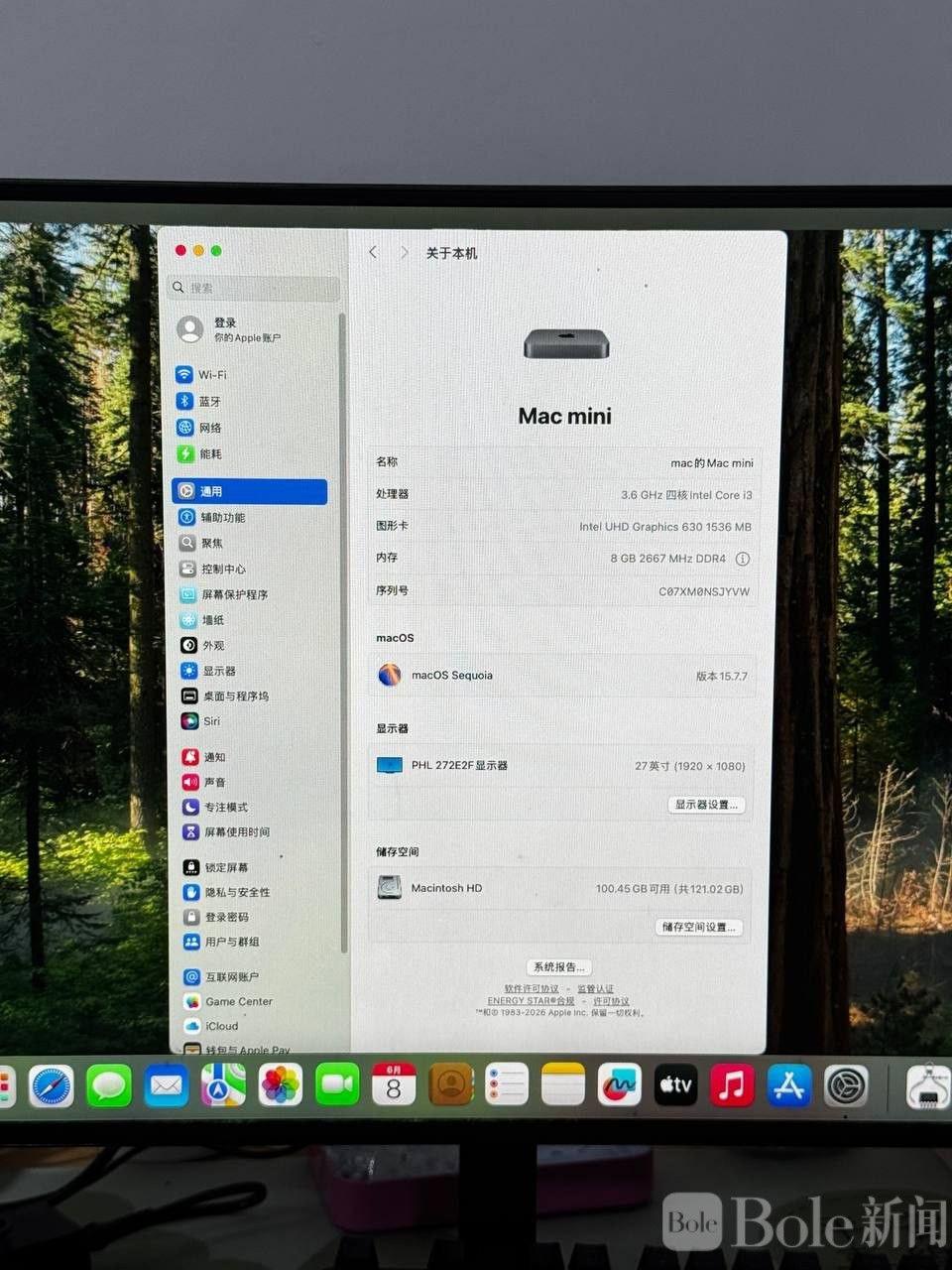Open 蓝牙 Bluetooth settings
The image size is (952, 1270).
tap(199, 402)
